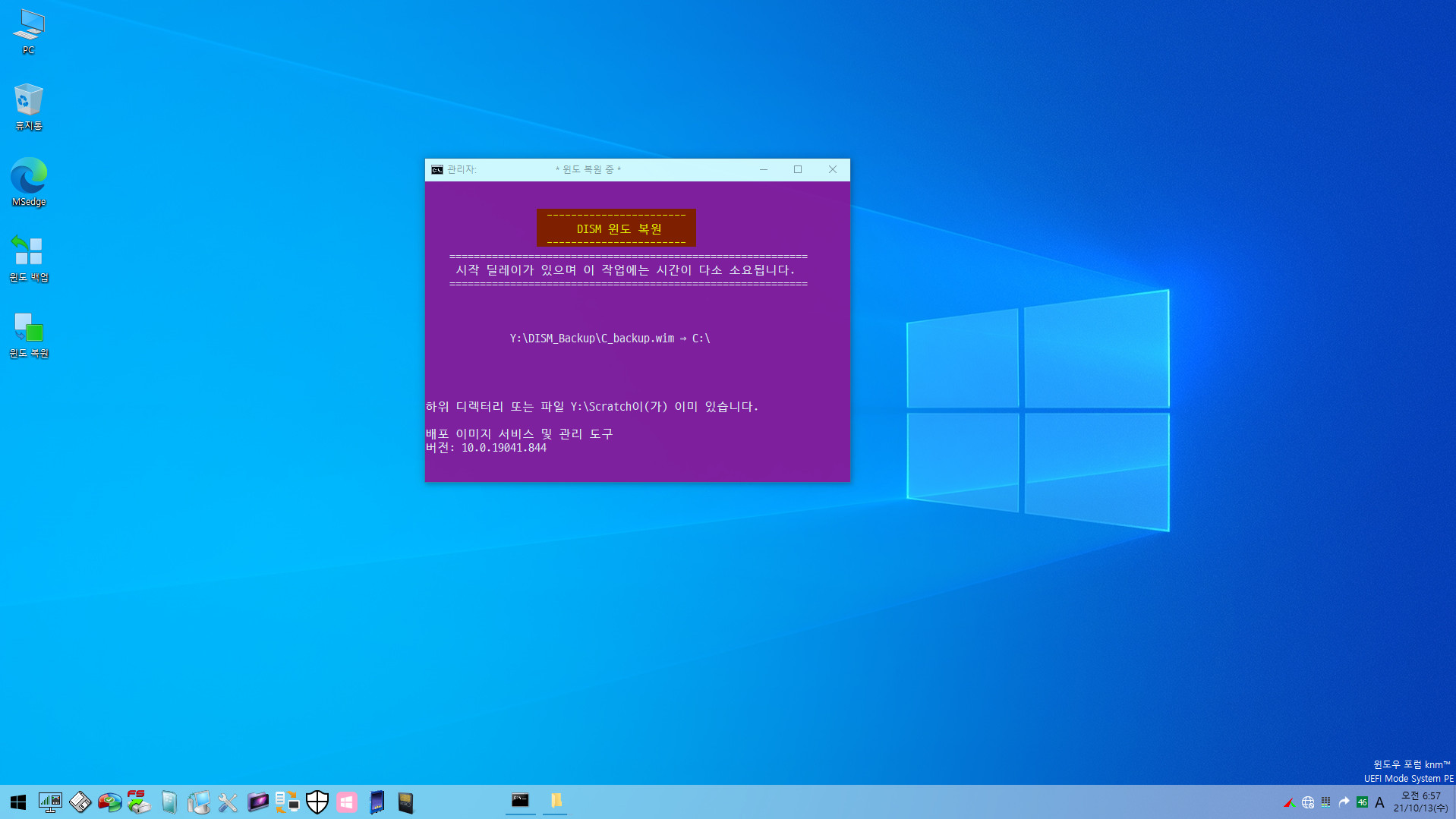Open the 윈도 백업 desktop shortcut
This screenshot has height=819, width=1456.
[29, 258]
